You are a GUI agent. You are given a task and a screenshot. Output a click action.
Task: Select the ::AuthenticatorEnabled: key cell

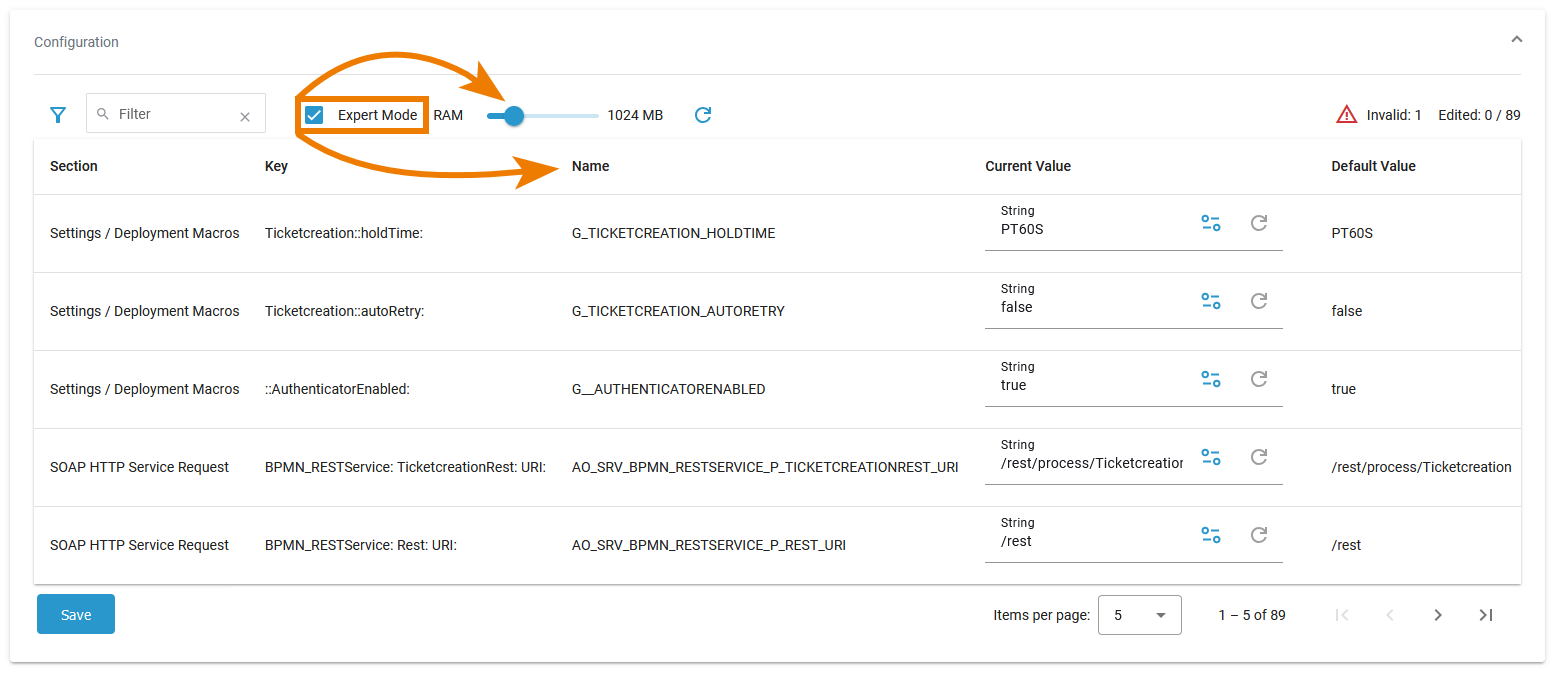[338, 389]
